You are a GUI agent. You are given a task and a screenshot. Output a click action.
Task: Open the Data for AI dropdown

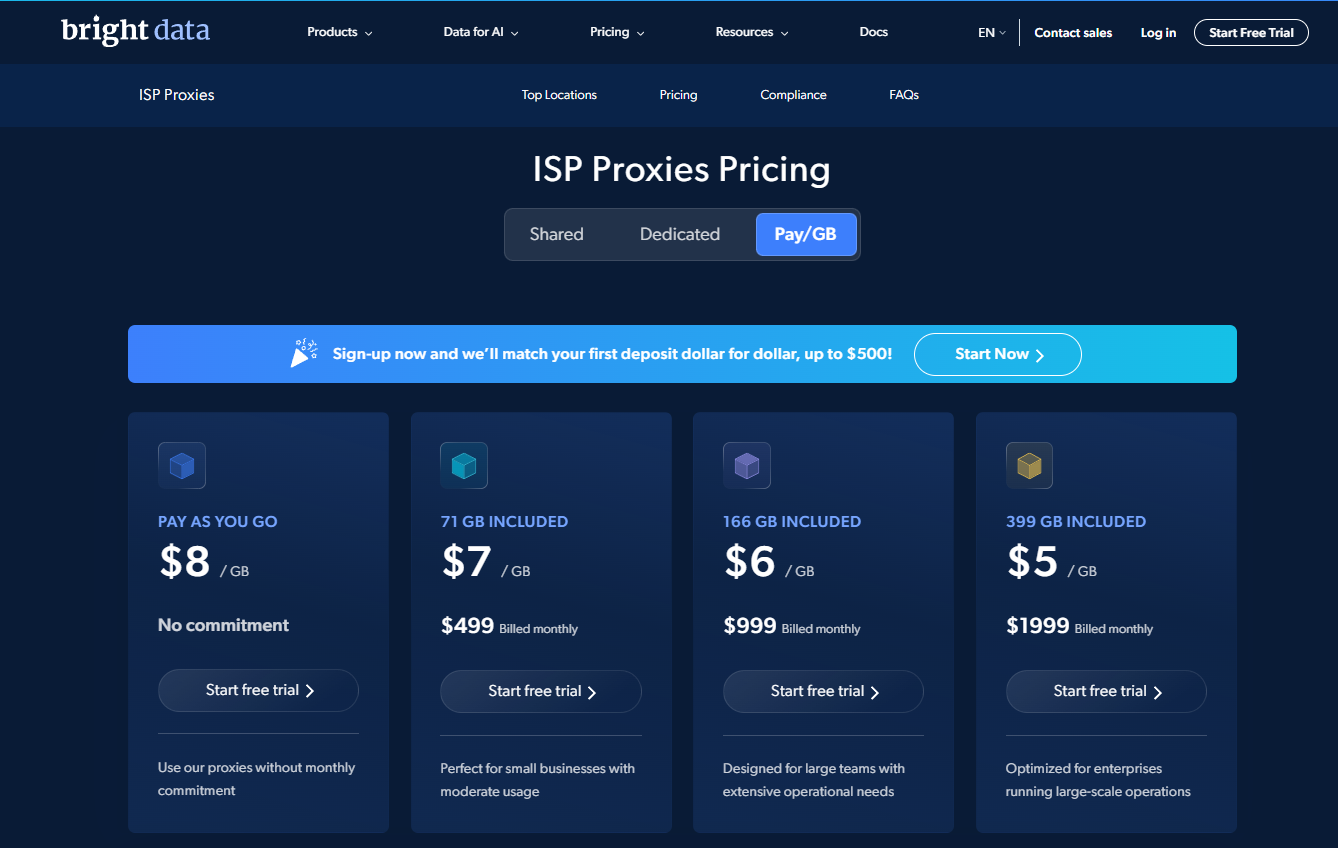[480, 32]
